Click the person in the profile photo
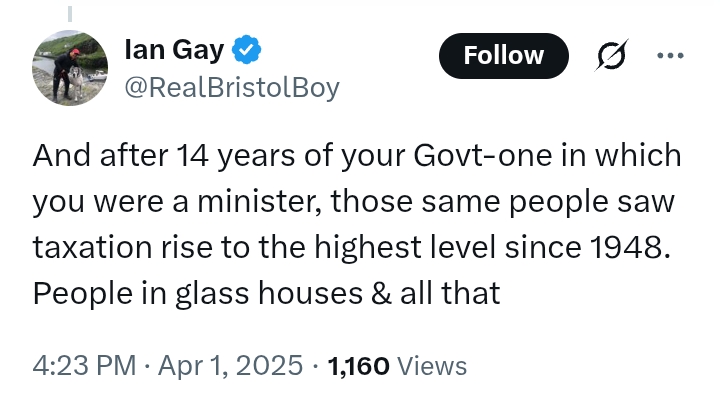Viewport: 720px width, 395px height. click(62, 73)
